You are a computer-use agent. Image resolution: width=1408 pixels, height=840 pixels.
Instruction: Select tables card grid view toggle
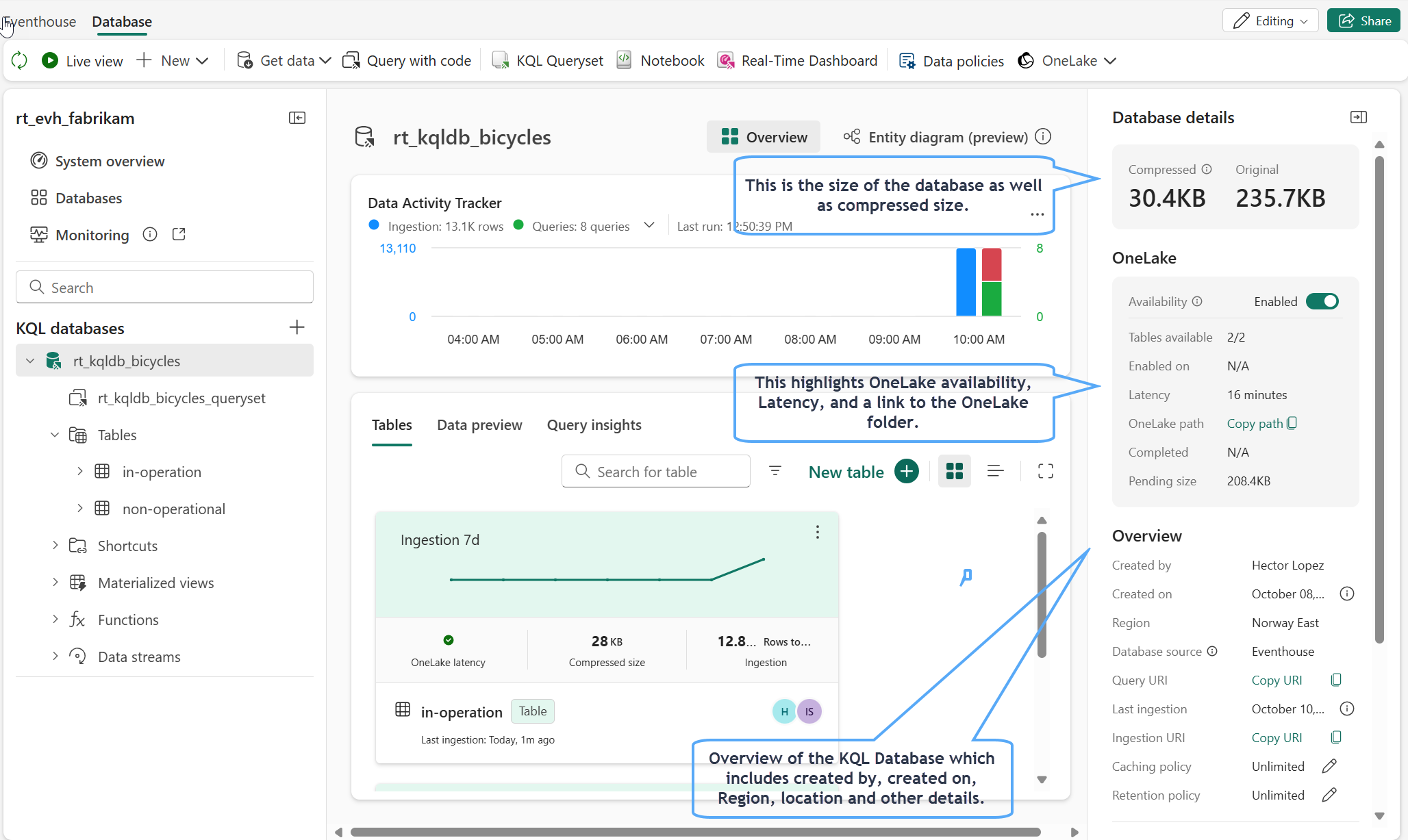tap(954, 471)
